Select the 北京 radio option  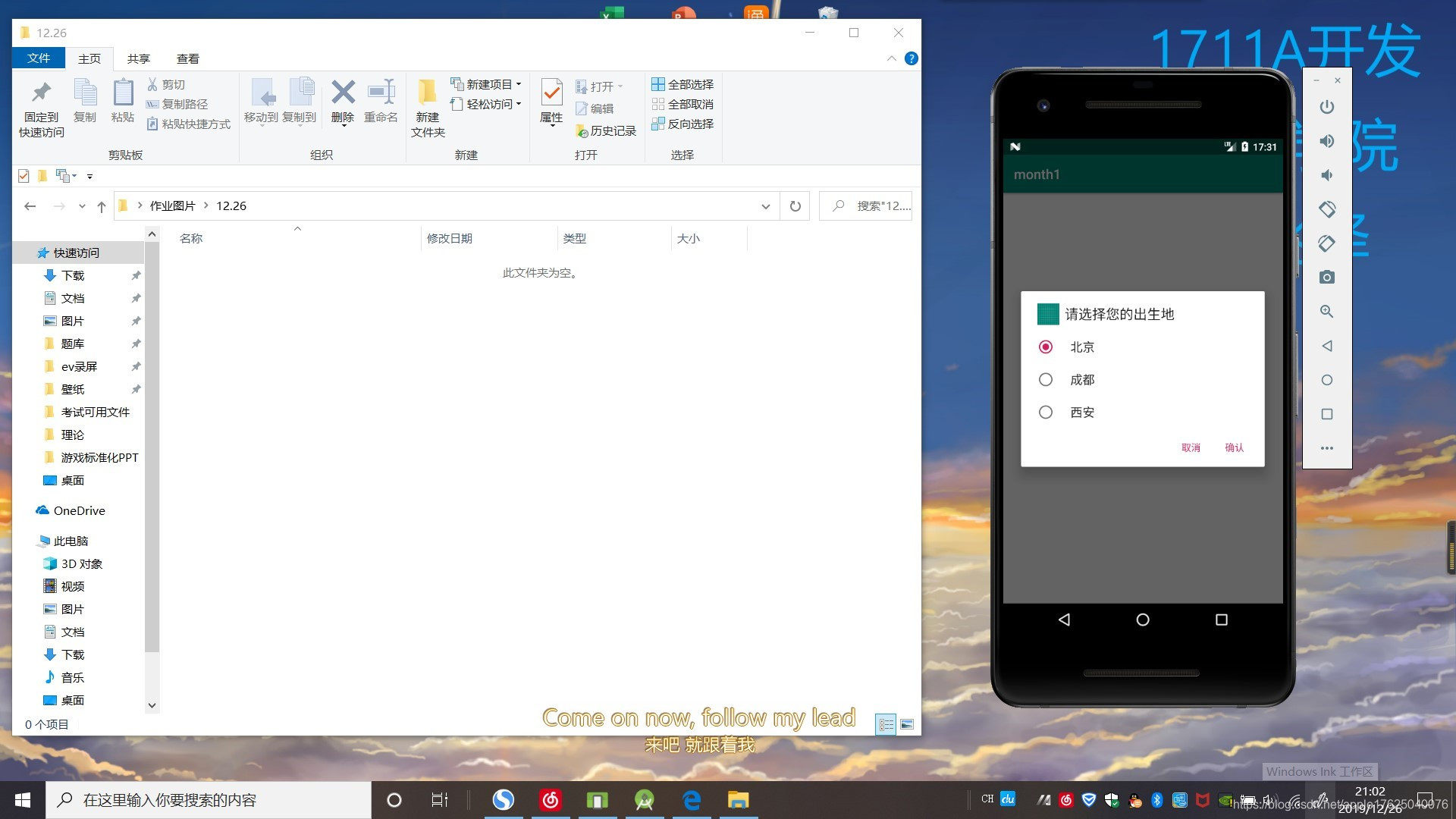(x=1046, y=347)
